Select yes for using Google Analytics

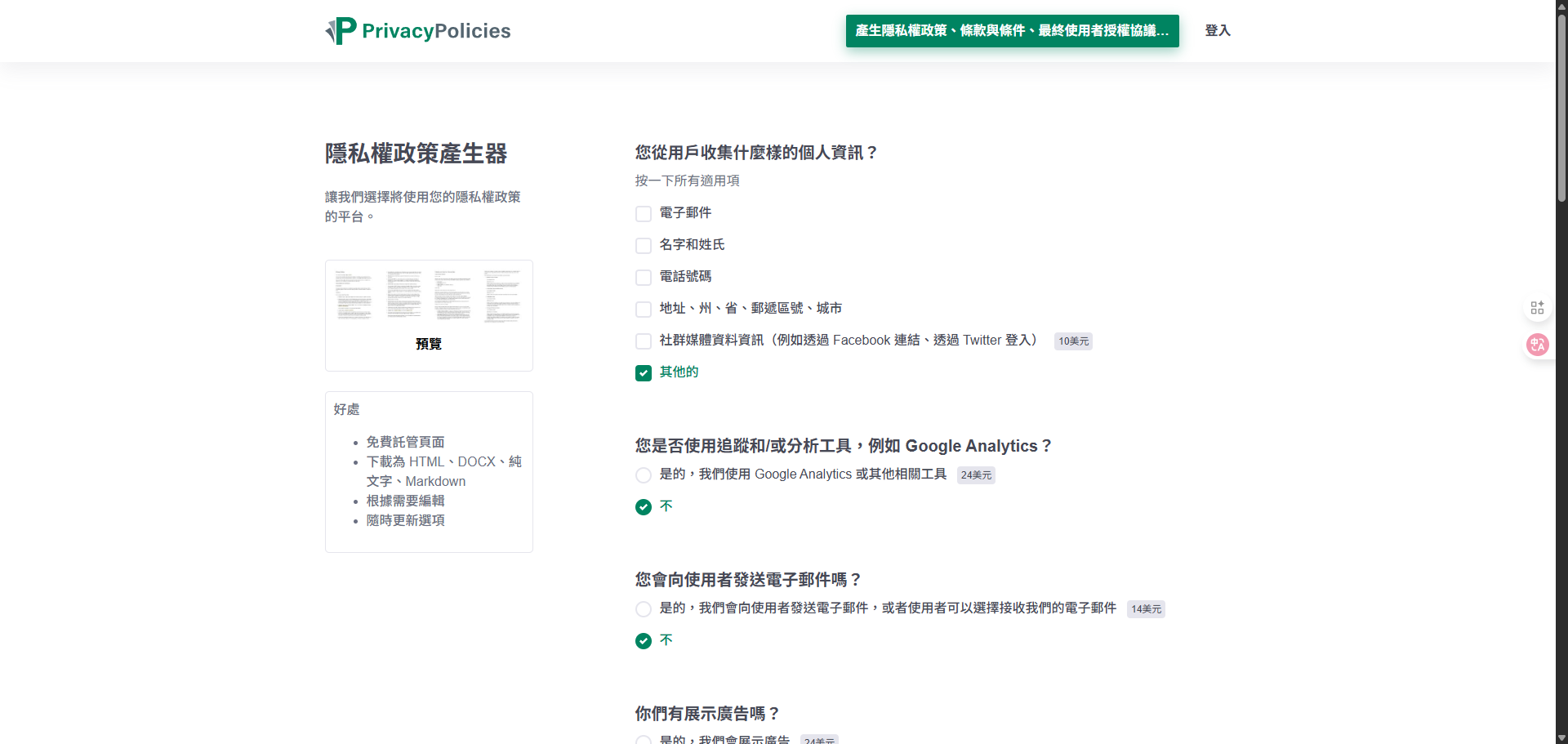[x=643, y=474]
